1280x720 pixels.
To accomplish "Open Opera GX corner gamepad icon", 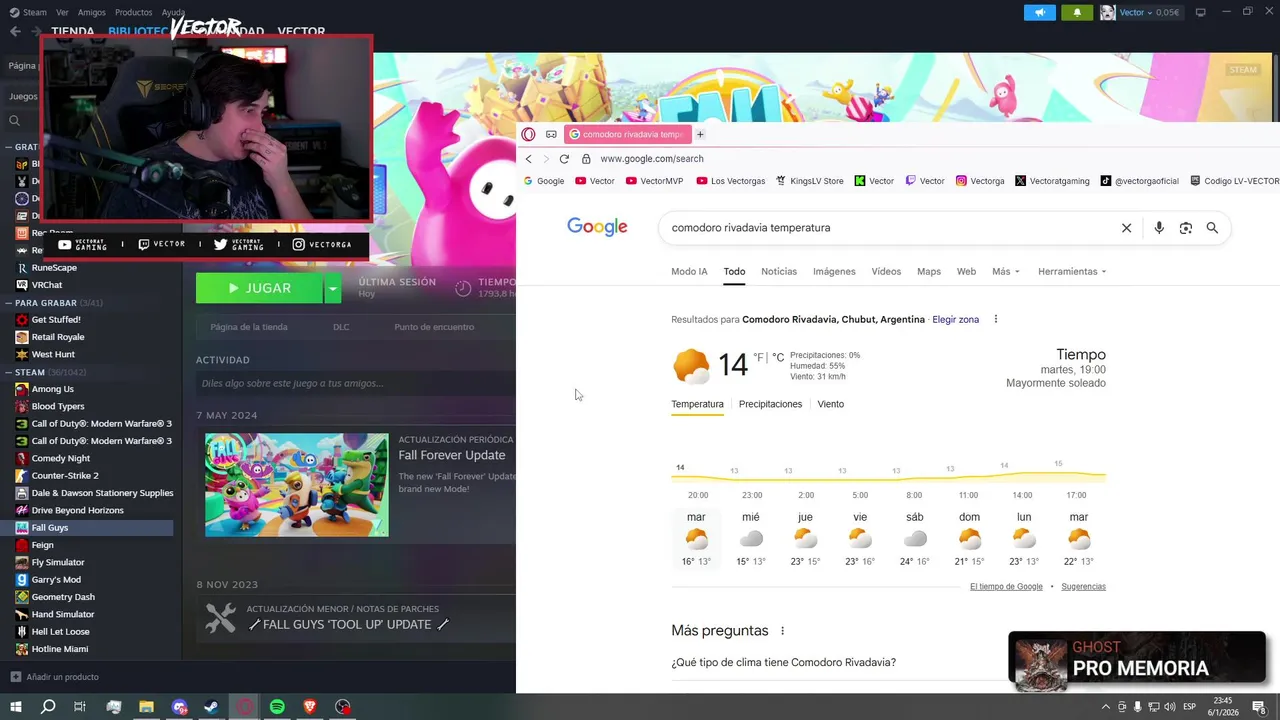I will [551, 134].
